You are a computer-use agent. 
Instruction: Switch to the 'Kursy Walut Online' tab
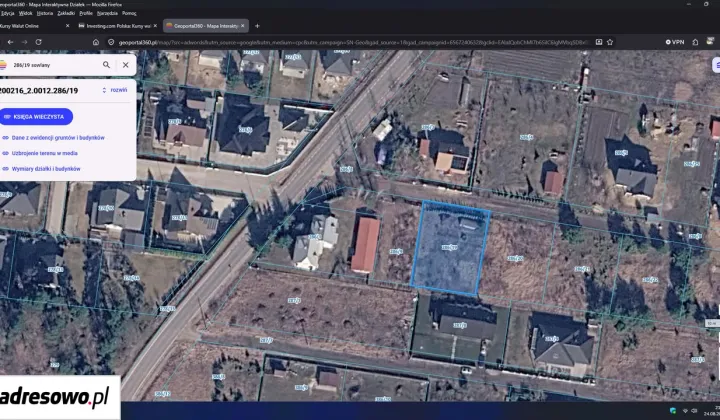(32, 26)
